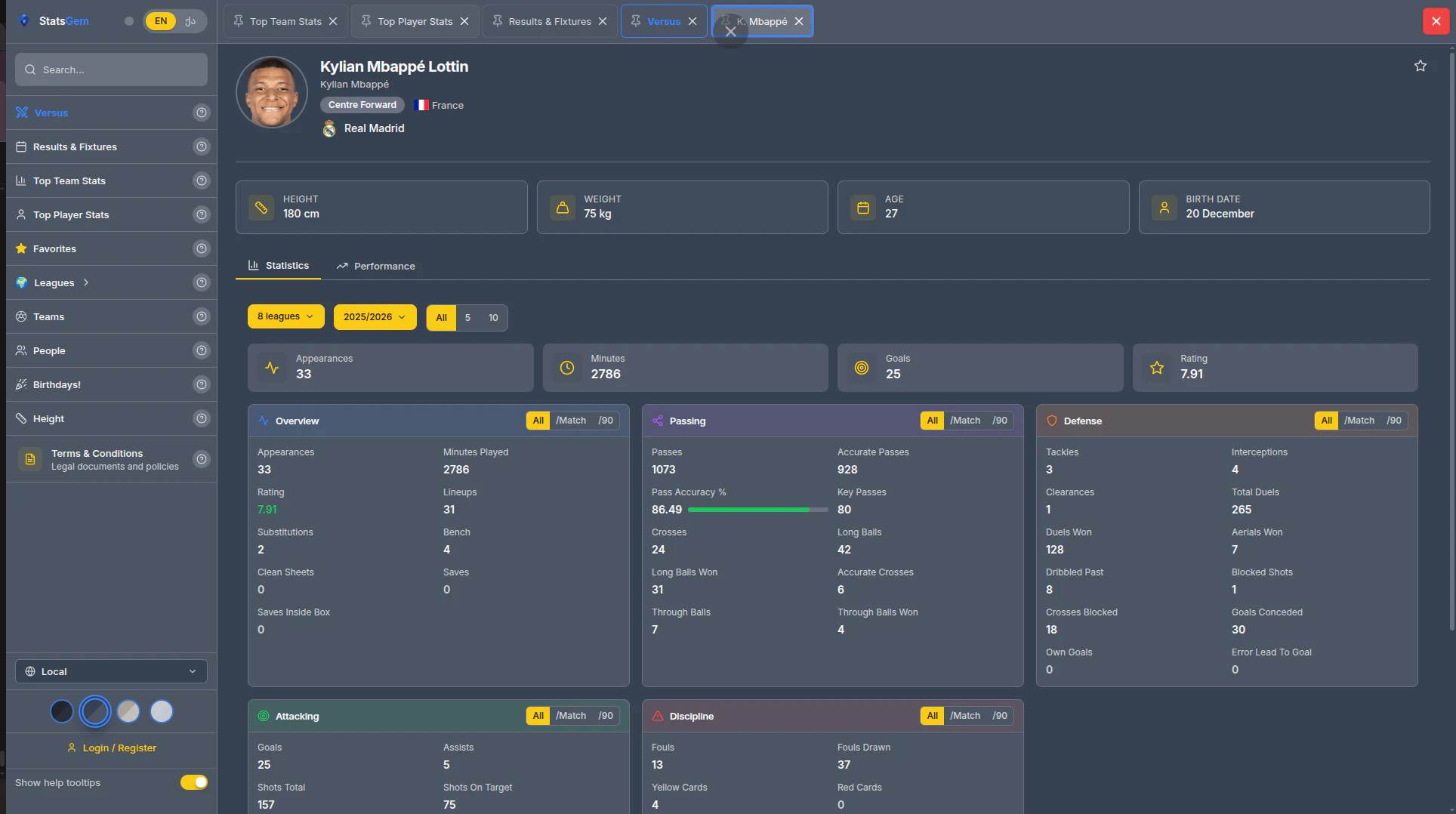1456x814 pixels.
Task: Open the Favorites section
Action: pos(54,248)
